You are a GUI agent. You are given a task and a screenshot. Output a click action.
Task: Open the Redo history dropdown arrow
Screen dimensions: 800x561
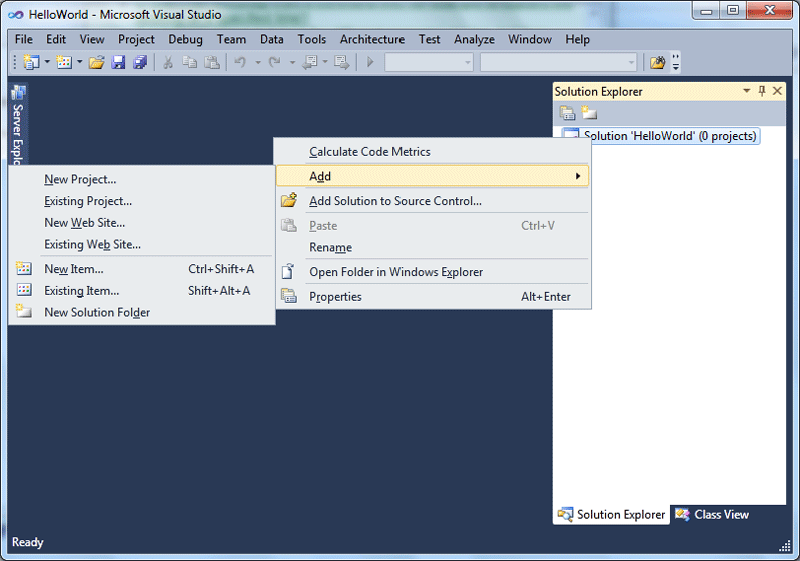coord(292,62)
